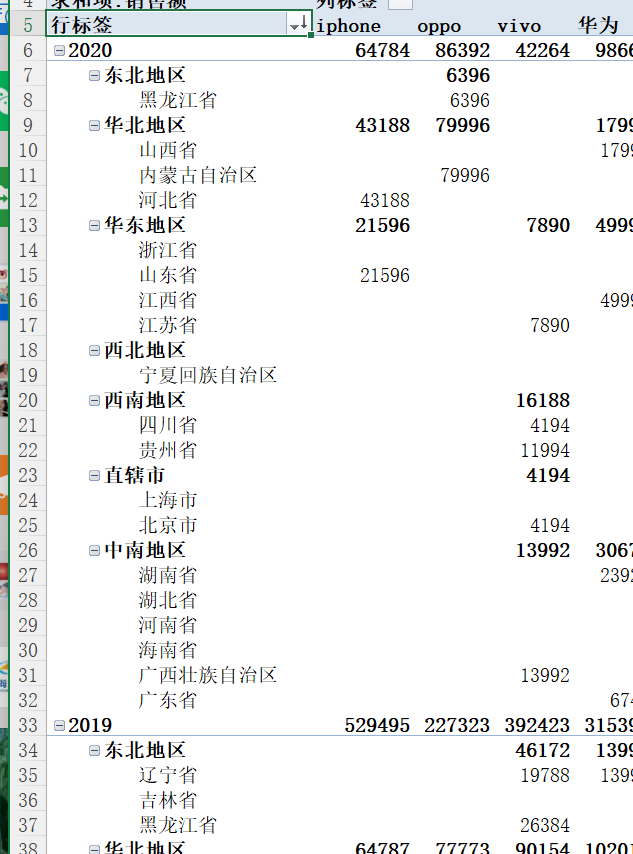Collapse the 2020 year group
This screenshot has height=854, width=633.
59,51
